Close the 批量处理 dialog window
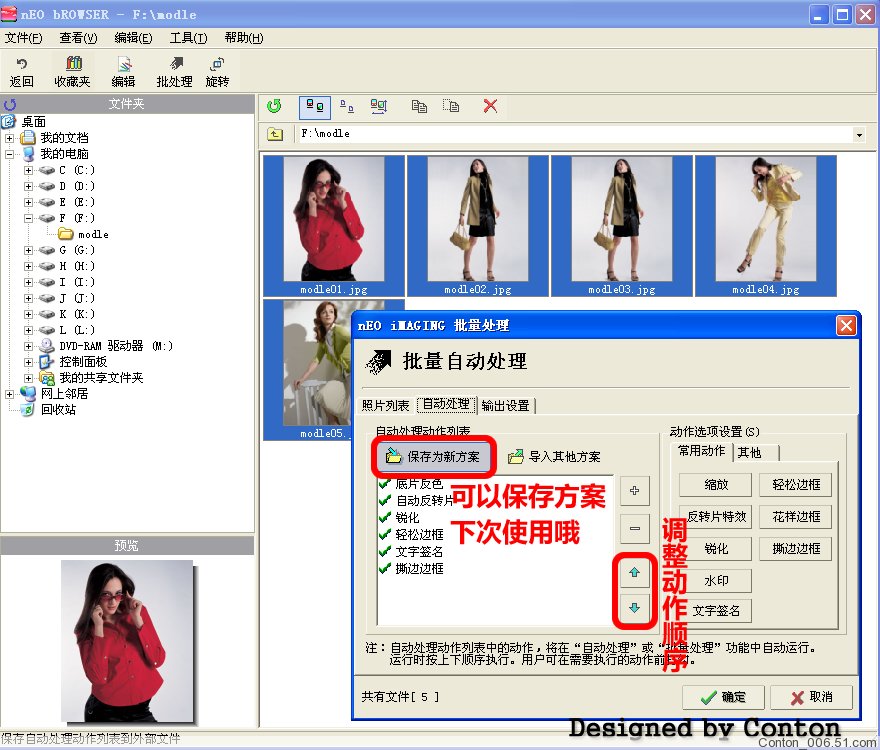 point(846,326)
